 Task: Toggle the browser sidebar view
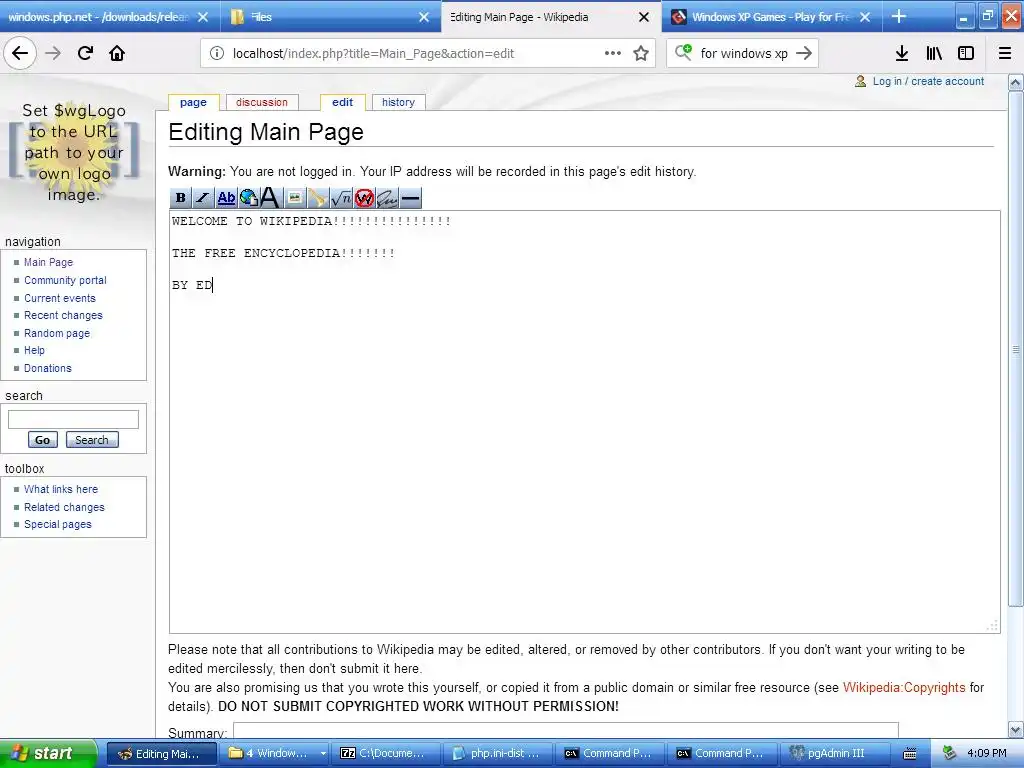click(966, 54)
